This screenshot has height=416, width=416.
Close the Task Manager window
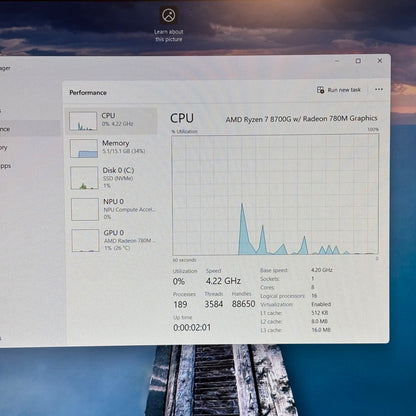point(380,61)
